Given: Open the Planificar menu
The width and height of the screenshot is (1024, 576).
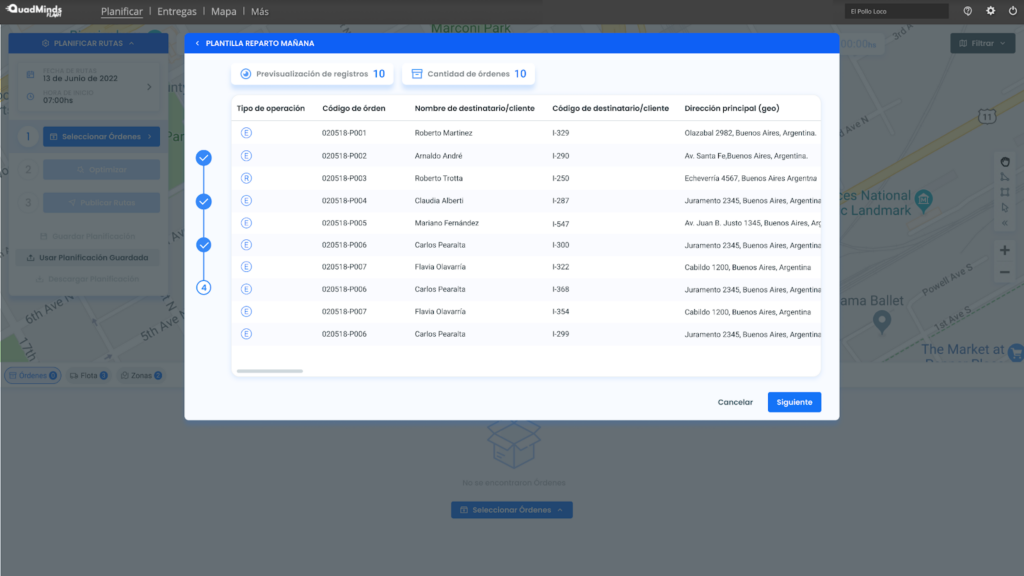Looking at the screenshot, I should click(x=121, y=11).
